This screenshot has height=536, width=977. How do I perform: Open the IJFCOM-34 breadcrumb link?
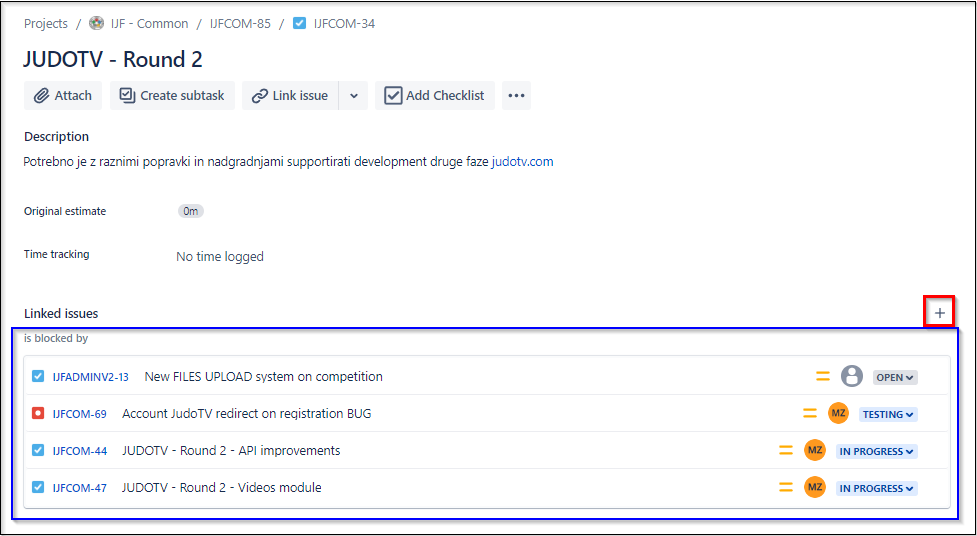click(x=344, y=24)
